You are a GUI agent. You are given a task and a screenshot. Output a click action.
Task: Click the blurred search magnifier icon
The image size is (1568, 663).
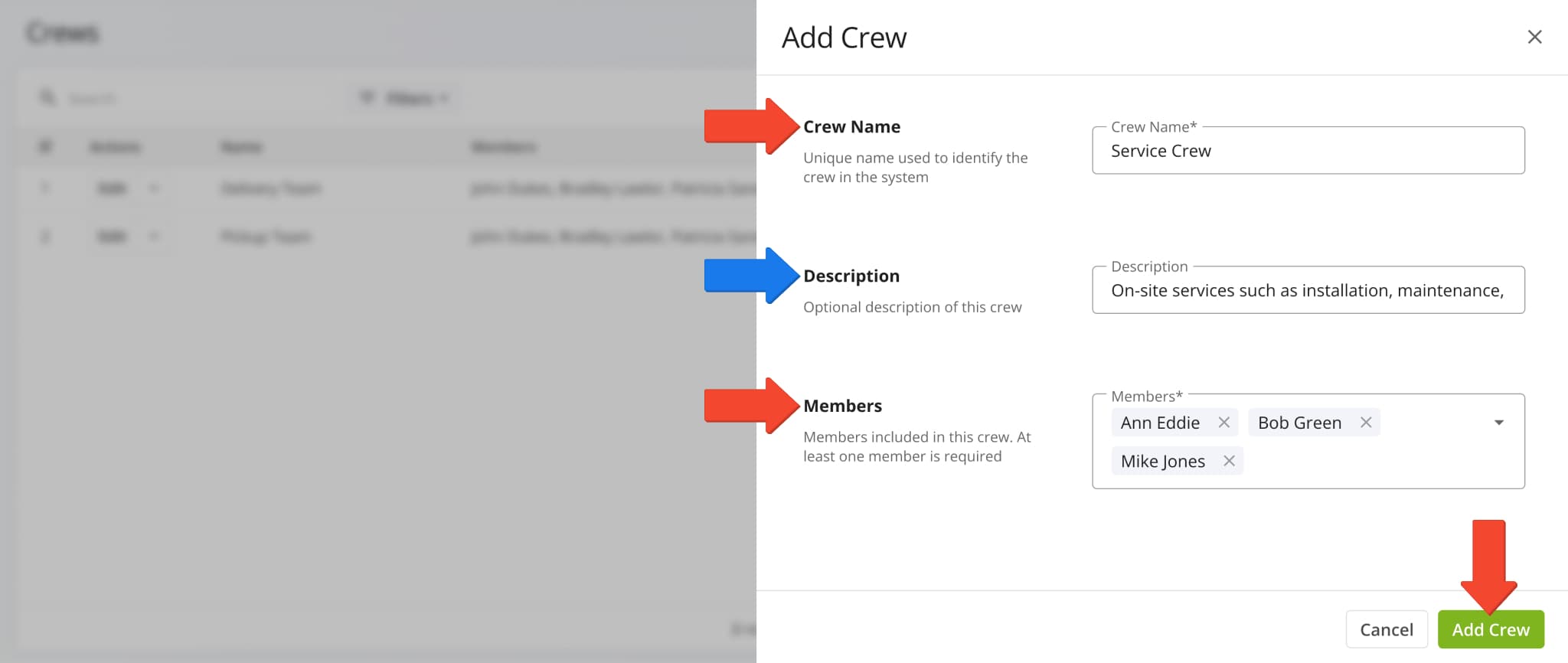coord(47,98)
